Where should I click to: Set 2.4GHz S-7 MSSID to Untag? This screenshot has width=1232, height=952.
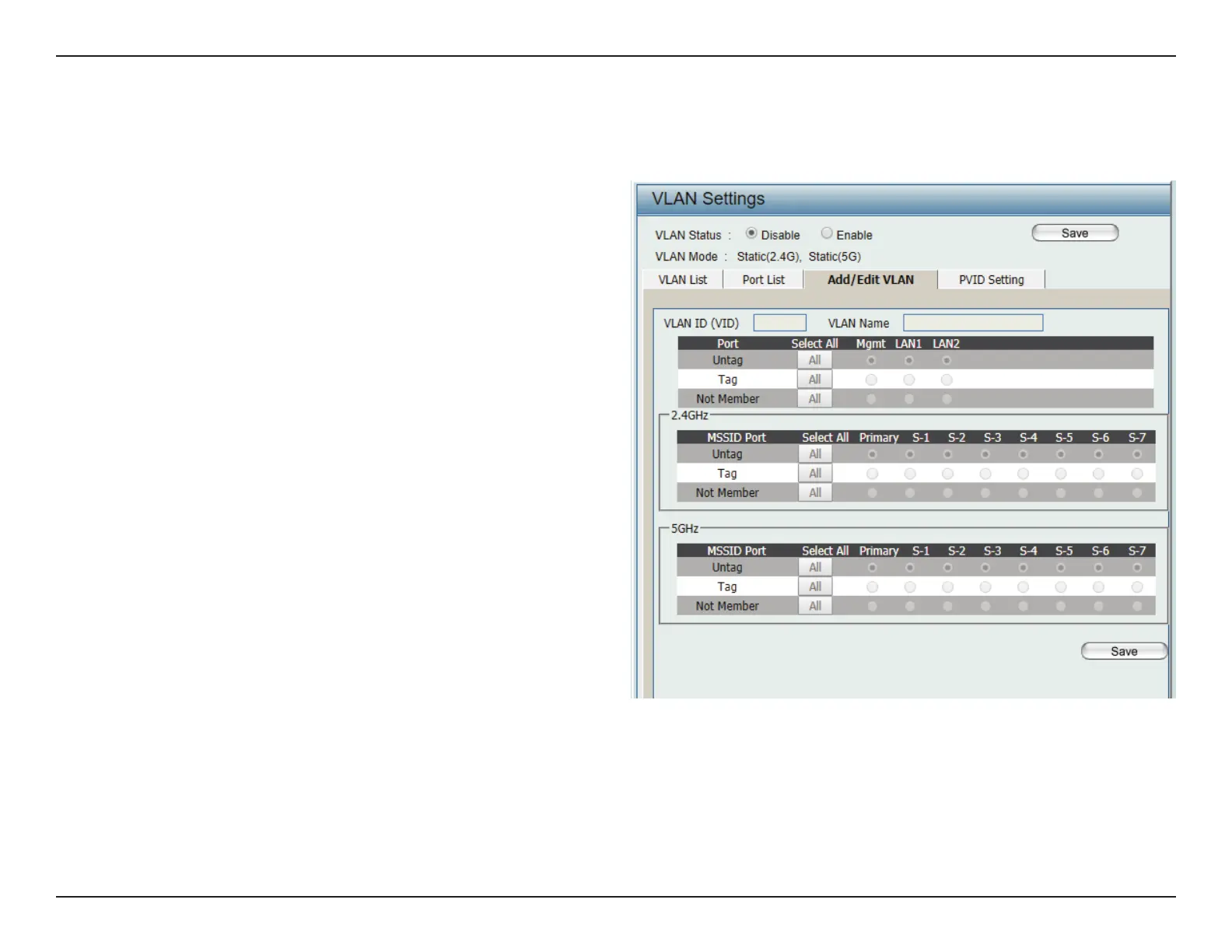pyautogui.click(x=1137, y=454)
